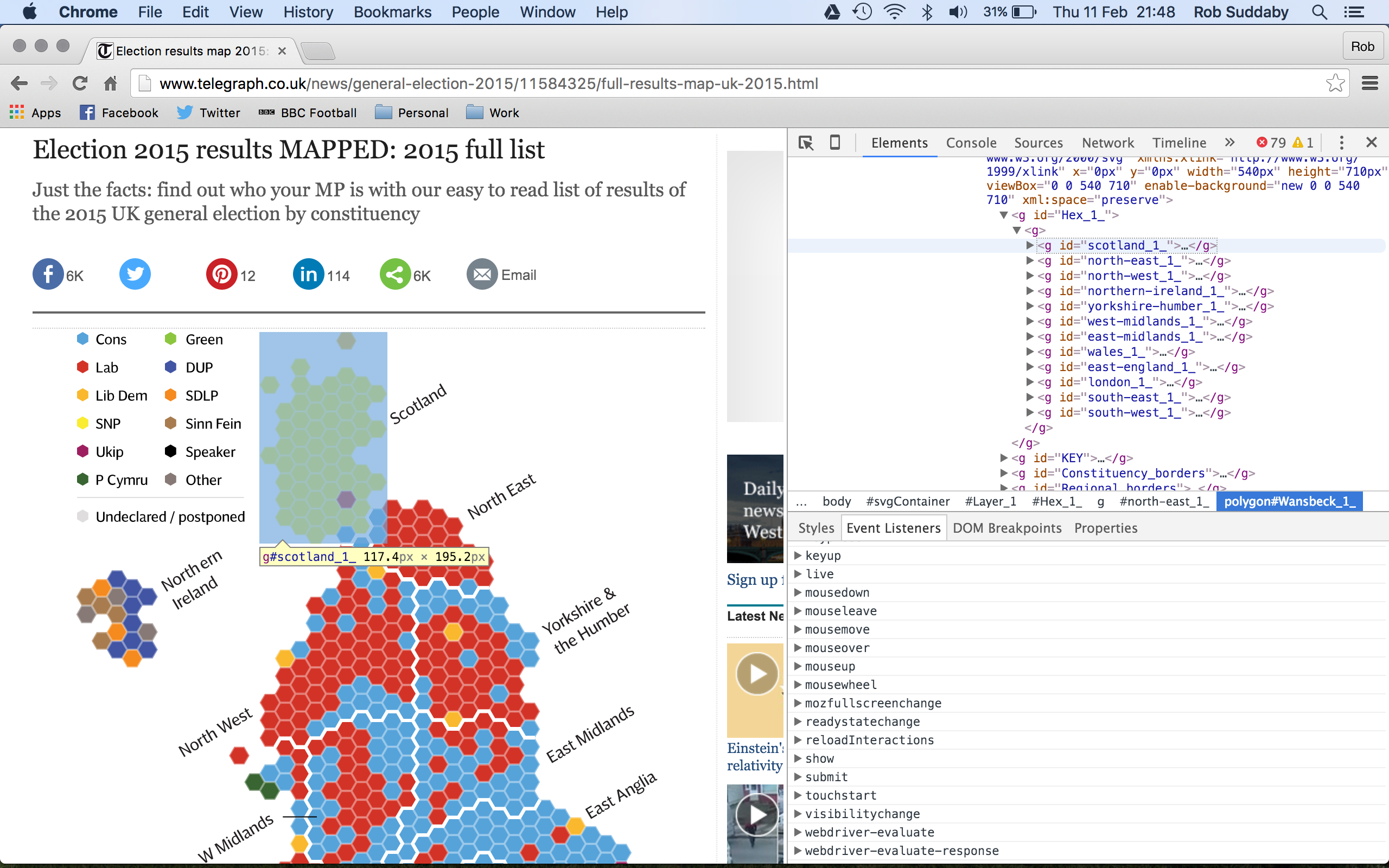Select polygon#Wansbeck_1_ in breadcrumb
1389x868 pixels.
click(1289, 501)
